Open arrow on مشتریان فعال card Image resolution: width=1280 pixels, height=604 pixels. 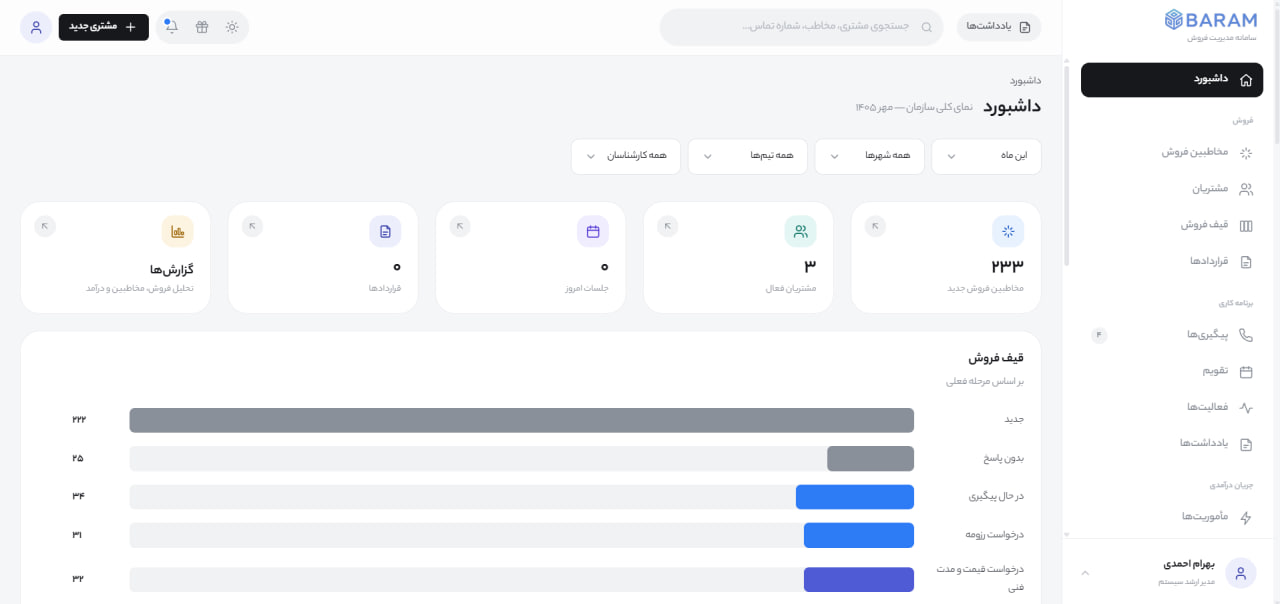click(x=668, y=227)
